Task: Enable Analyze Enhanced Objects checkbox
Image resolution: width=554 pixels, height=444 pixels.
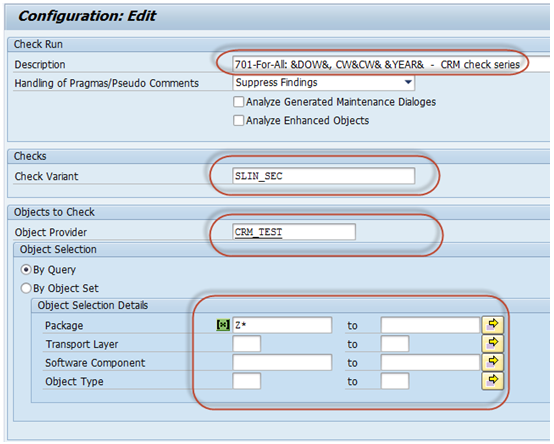Action: point(238,120)
